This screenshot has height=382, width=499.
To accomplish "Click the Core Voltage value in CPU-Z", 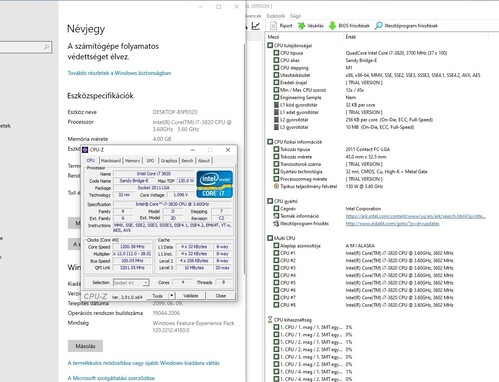I will (181, 195).
